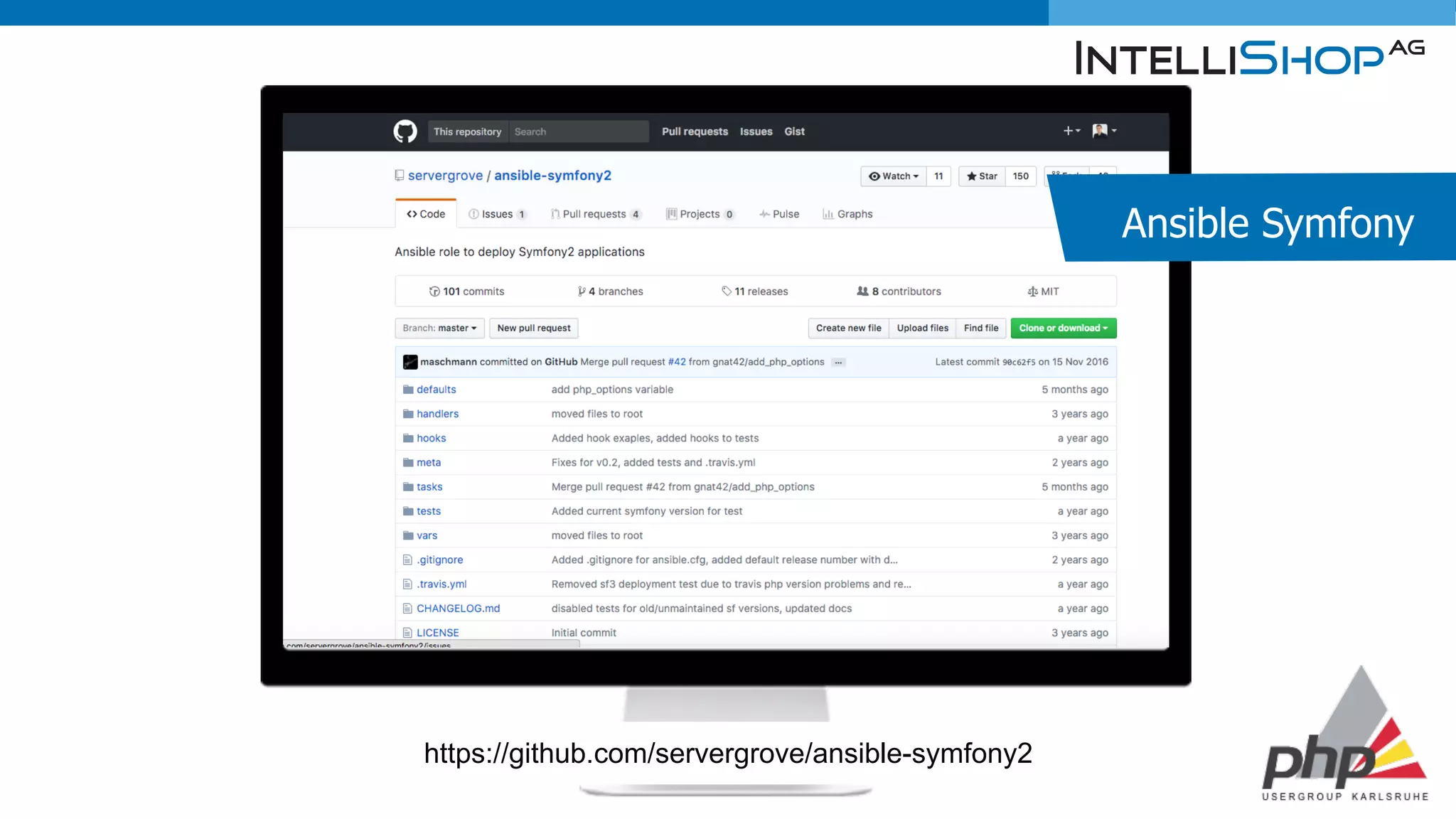Screen dimensions: 1456x819
Task: Open the hooks folder
Action: [x=432, y=438]
